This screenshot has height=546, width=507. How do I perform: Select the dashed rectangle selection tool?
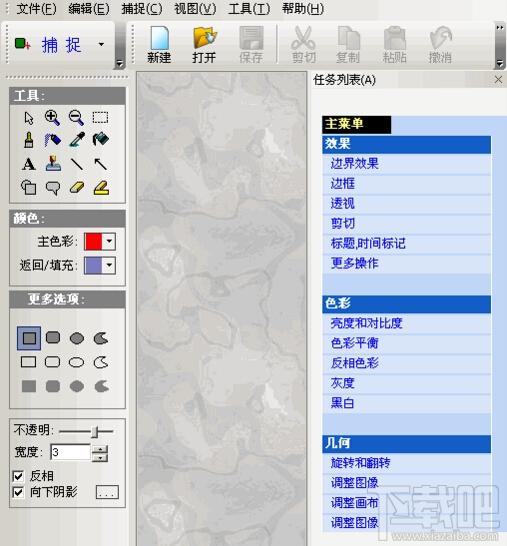click(100, 118)
